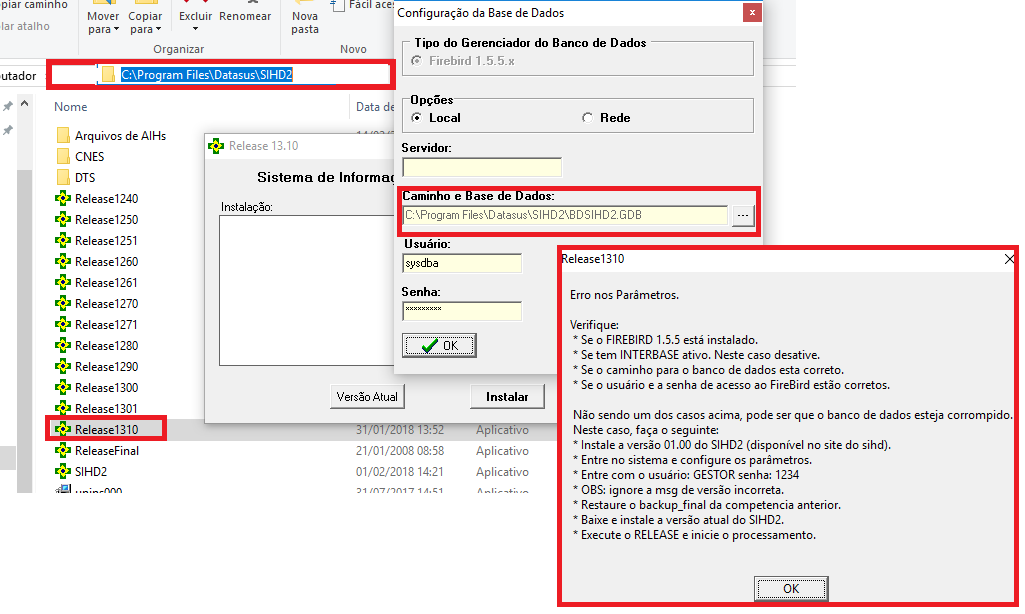1025x614 pixels.
Task: Click the Arquivos de AIHs folder icon
Action: pyautogui.click(x=63, y=136)
